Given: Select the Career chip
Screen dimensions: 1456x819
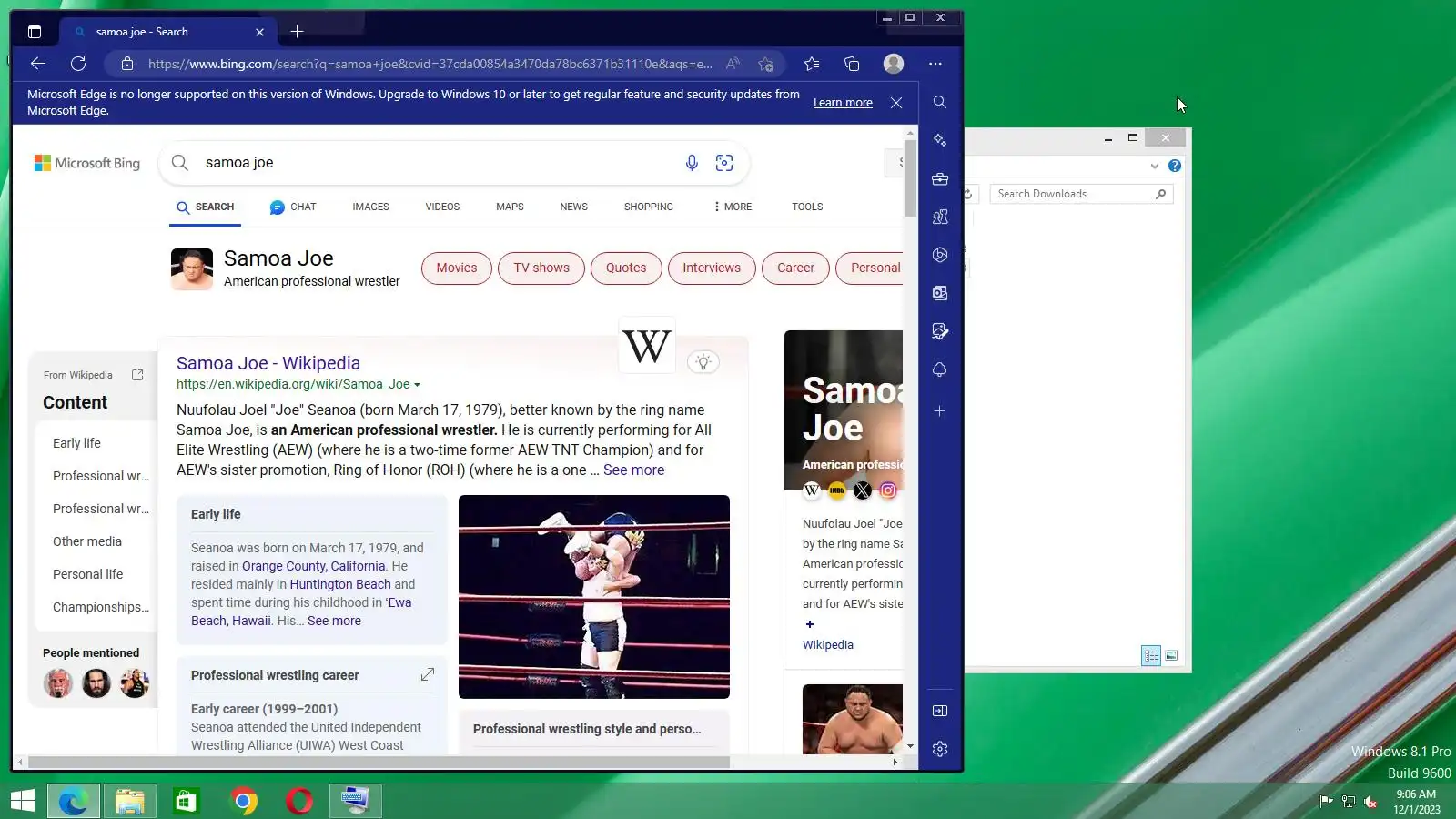Looking at the screenshot, I should tap(795, 268).
